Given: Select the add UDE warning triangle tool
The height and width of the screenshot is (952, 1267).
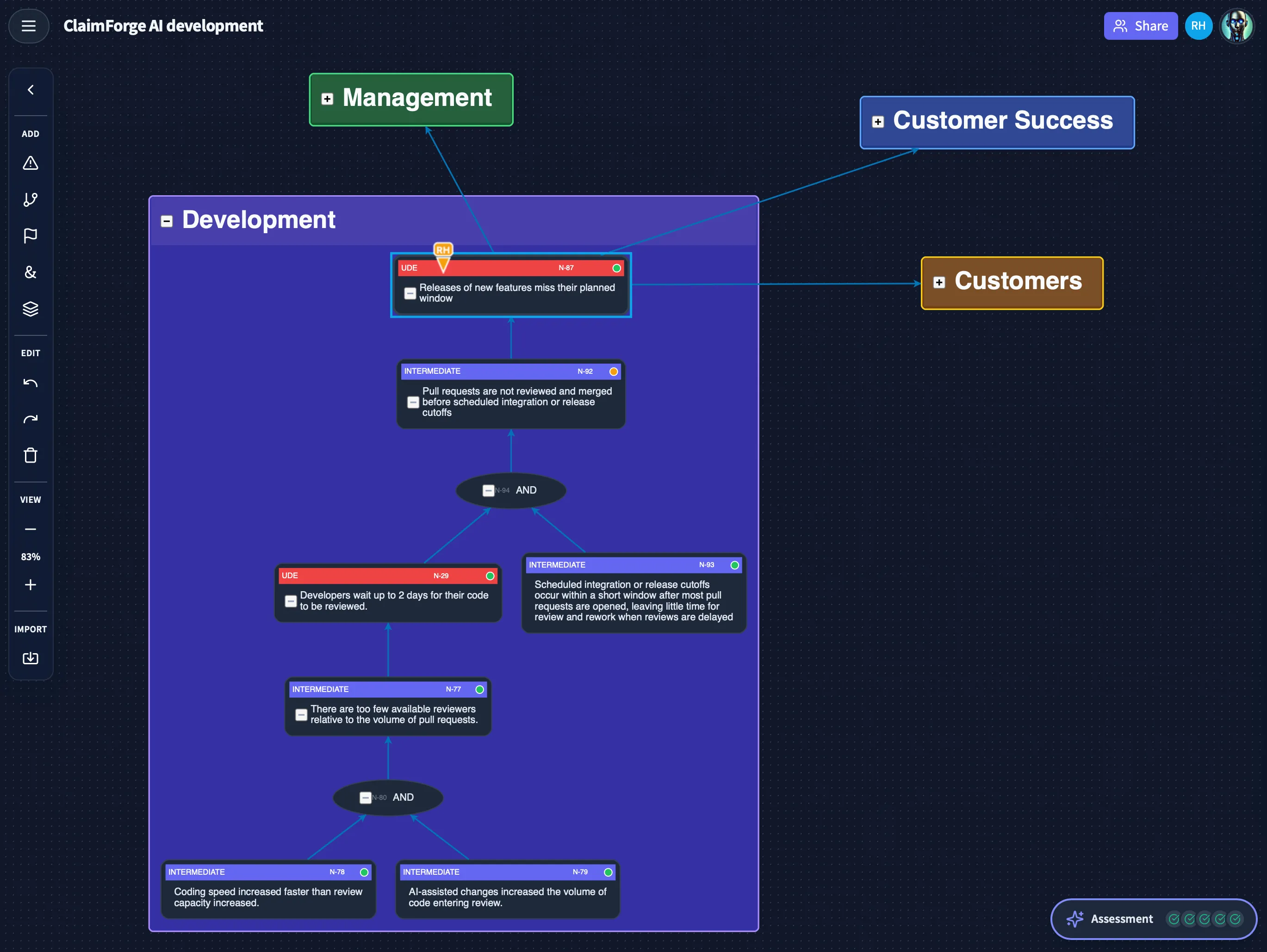Looking at the screenshot, I should 31,163.
